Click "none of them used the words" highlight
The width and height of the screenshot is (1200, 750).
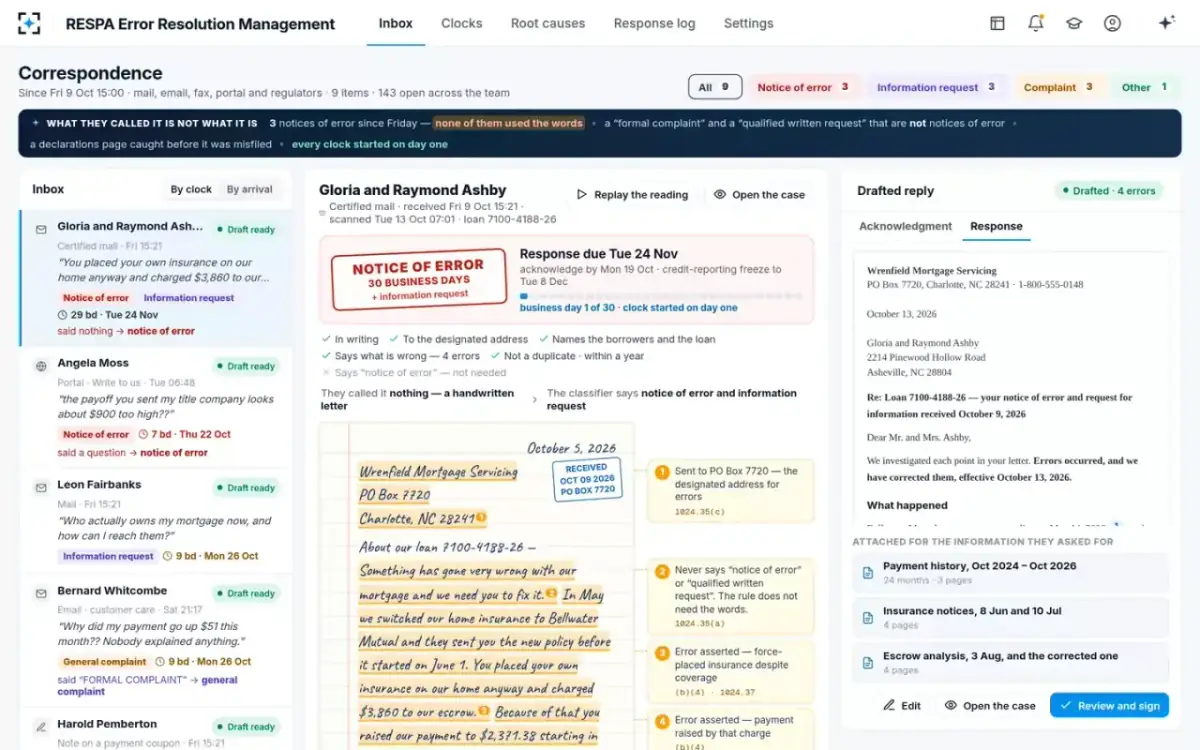coord(509,123)
